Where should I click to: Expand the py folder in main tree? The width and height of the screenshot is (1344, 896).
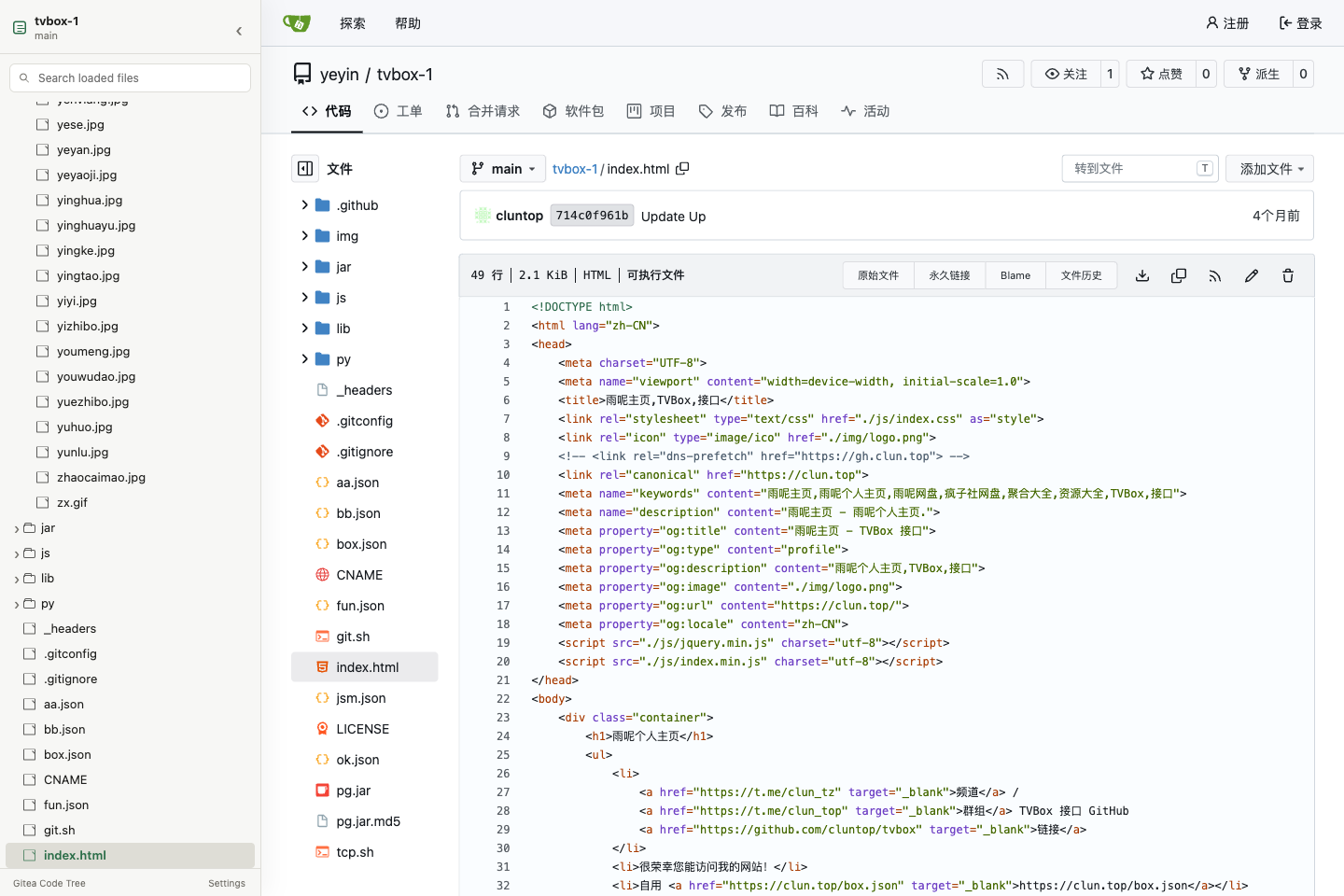click(x=304, y=359)
